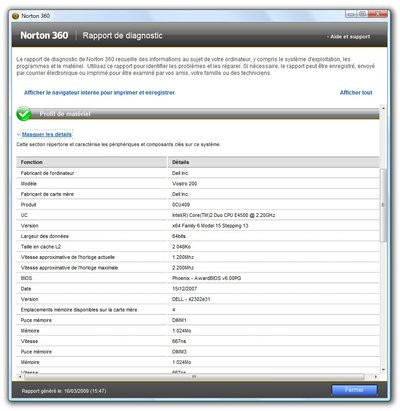Select the Fabricant de carte mère row
Viewport: 400px width, 411px height.
tap(198, 194)
